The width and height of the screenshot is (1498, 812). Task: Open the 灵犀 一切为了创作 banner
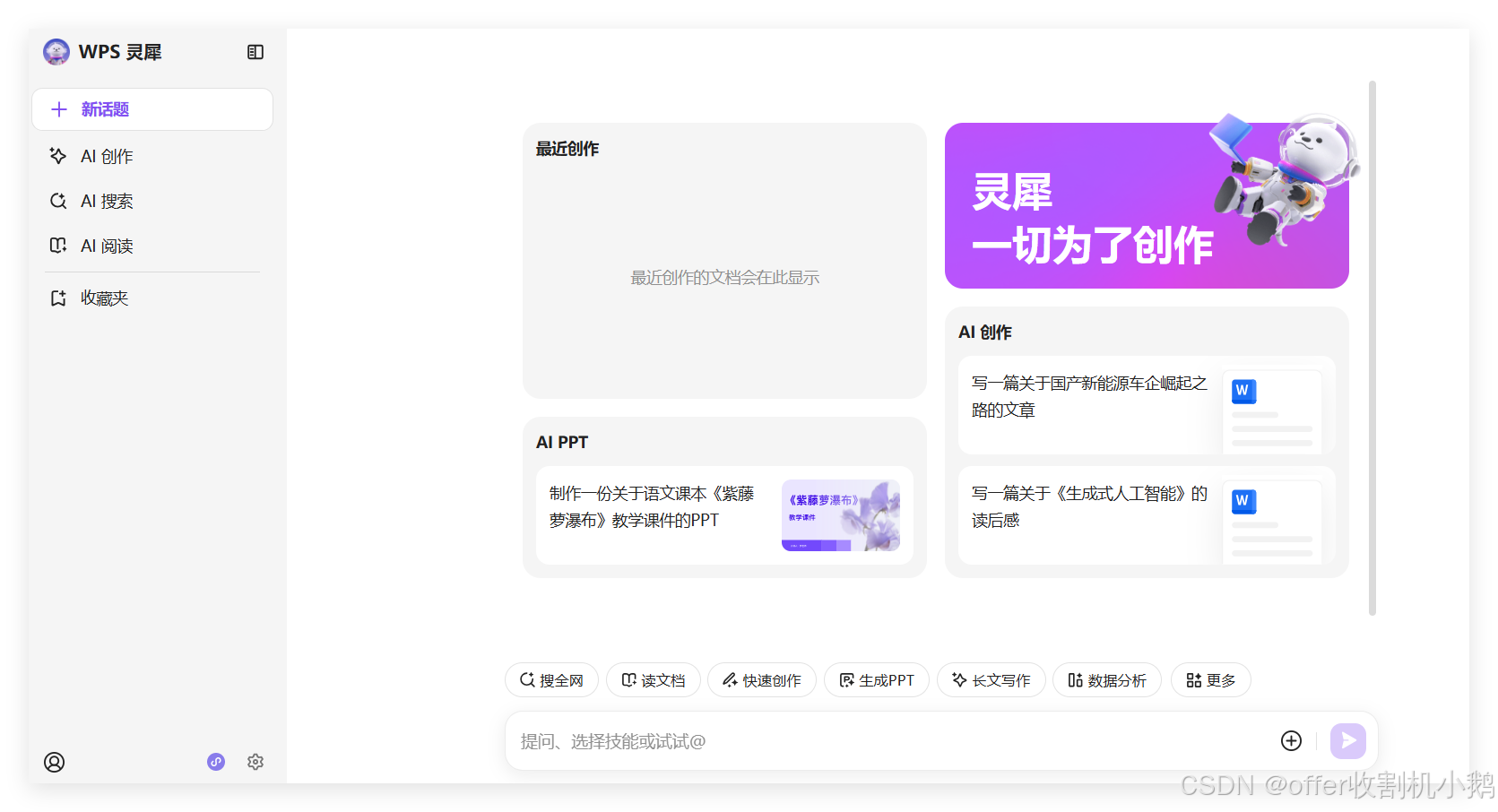pyautogui.click(x=1147, y=205)
